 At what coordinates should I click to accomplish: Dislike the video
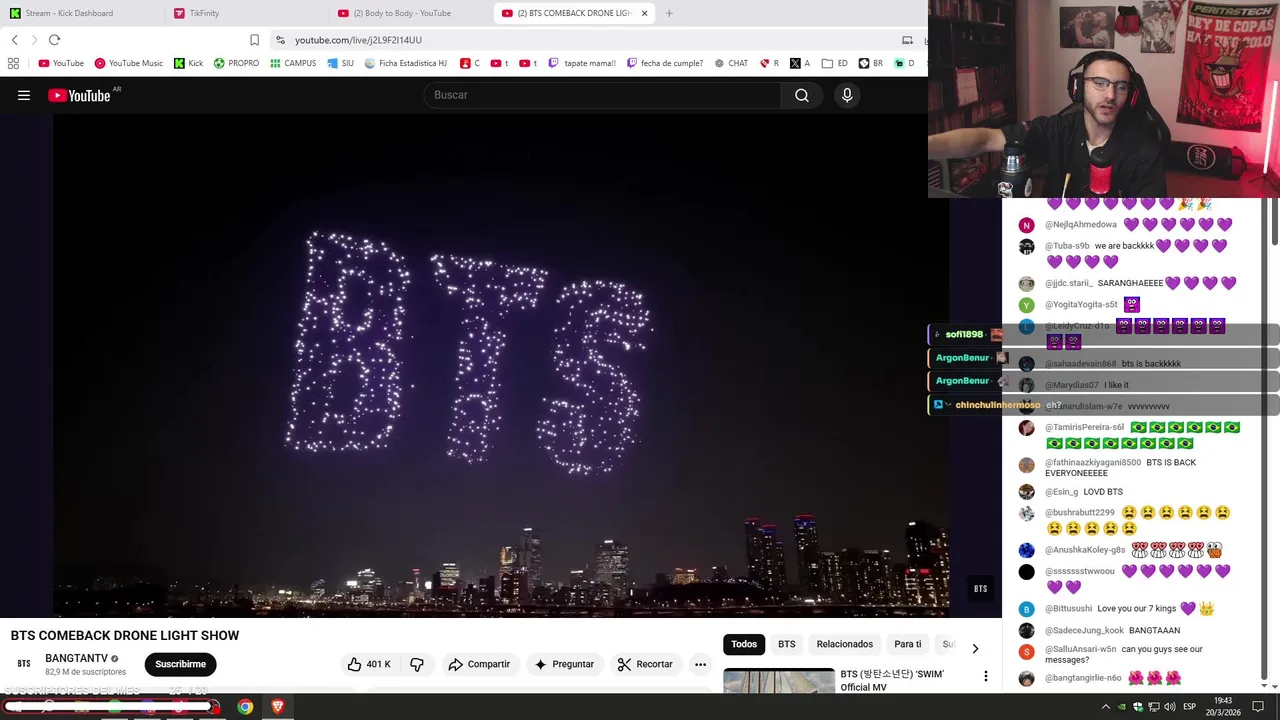pyautogui.click(x=417, y=664)
